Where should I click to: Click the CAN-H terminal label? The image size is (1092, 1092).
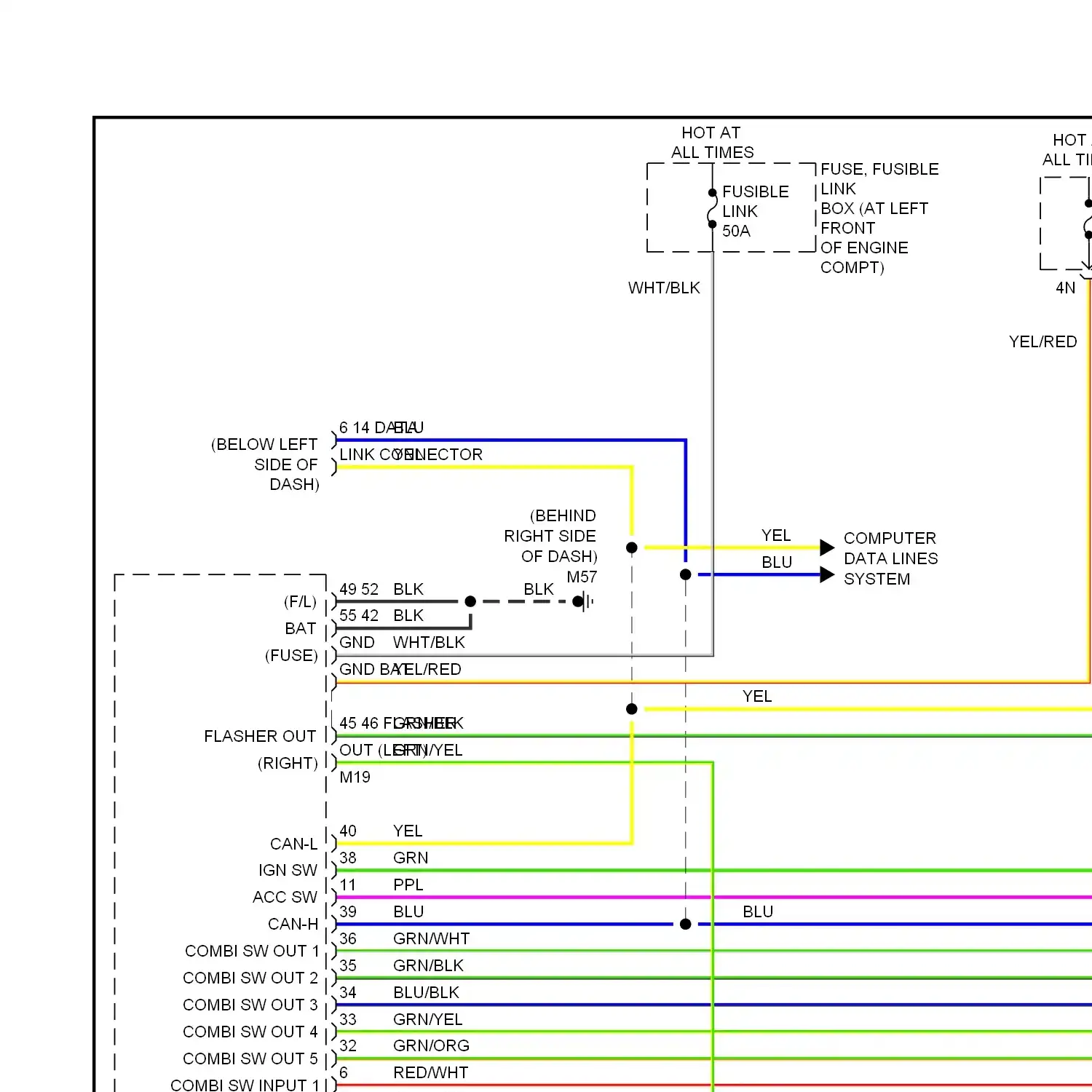(x=293, y=925)
